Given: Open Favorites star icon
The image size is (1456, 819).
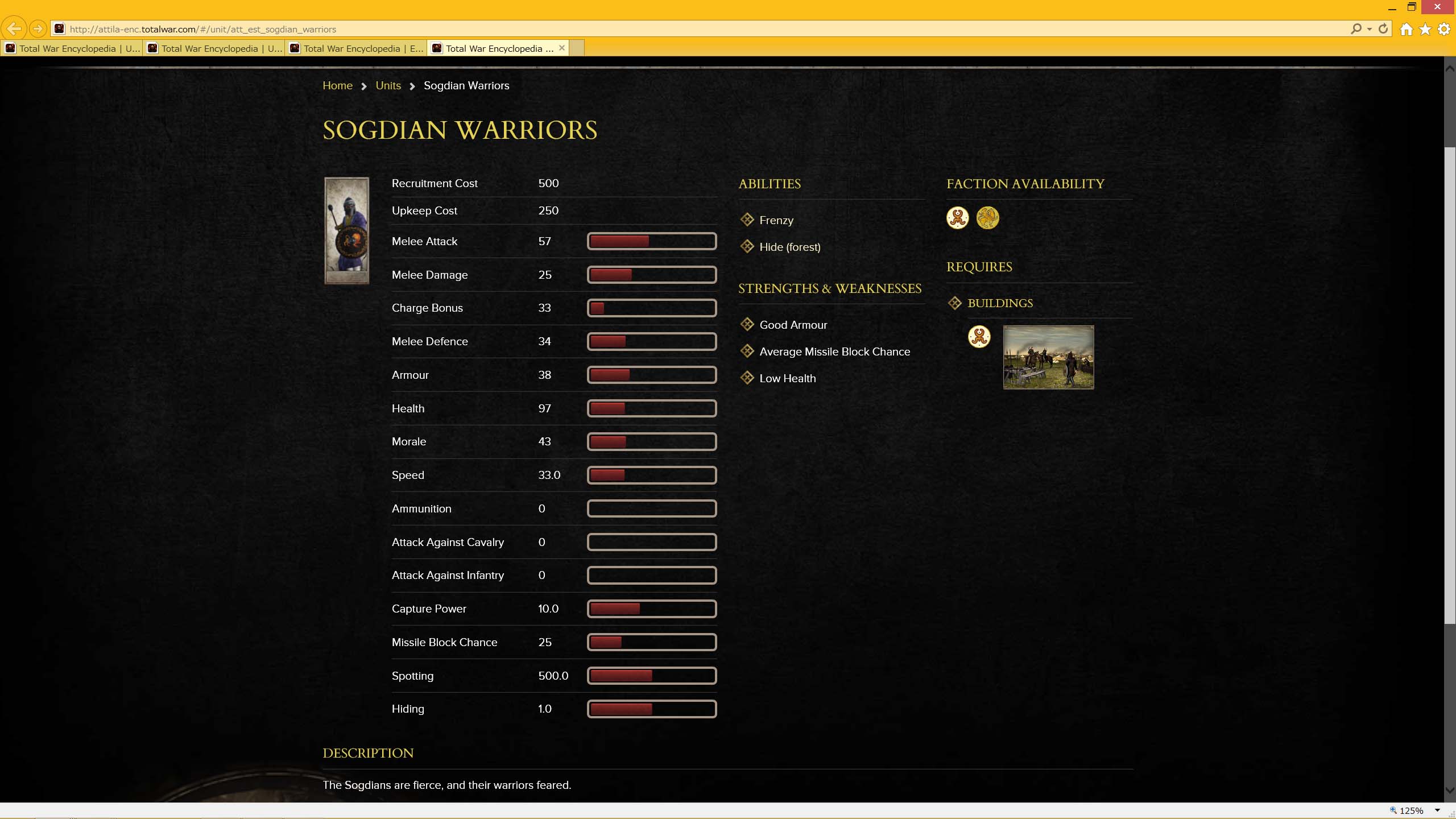Looking at the screenshot, I should [1425, 29].
